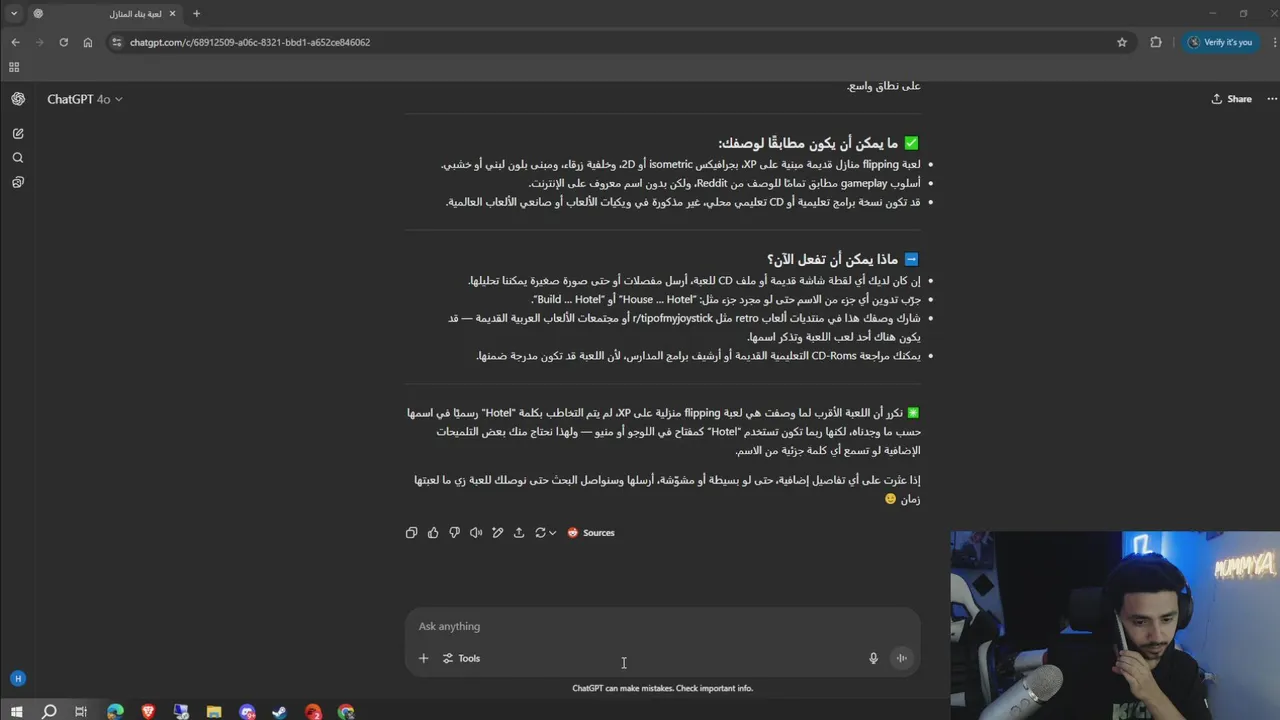The height and width of the screenshot is (720, 1280).
Task: Edit the response in canvas
Action: (497, 533)
